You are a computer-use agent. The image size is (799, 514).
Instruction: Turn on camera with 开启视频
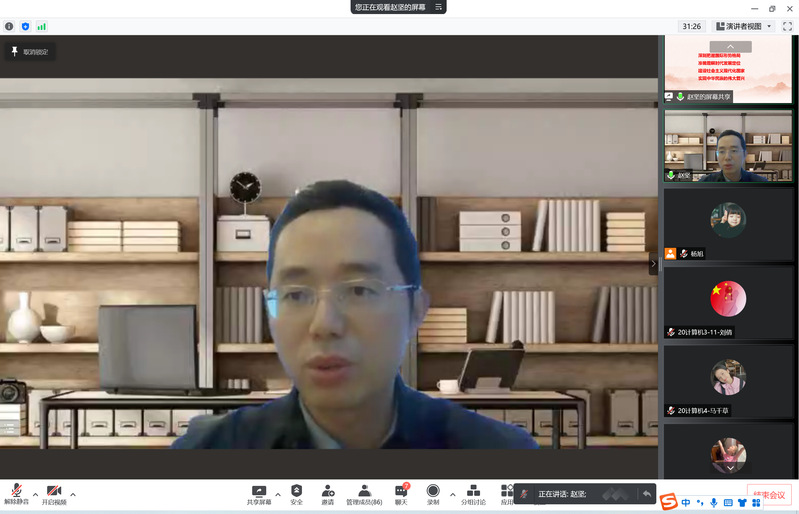click(54, 492)
